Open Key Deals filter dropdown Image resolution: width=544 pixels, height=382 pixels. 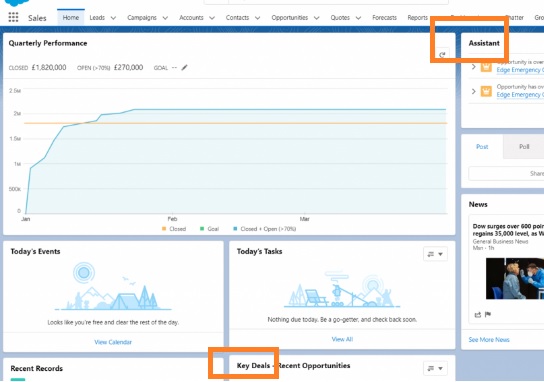435,368
